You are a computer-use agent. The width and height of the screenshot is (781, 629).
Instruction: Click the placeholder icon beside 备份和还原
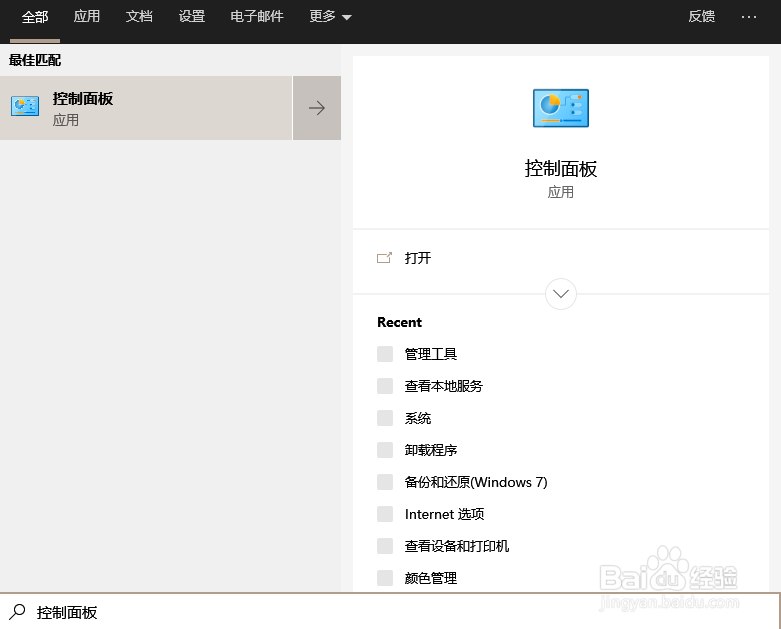[x=385, y=482]
